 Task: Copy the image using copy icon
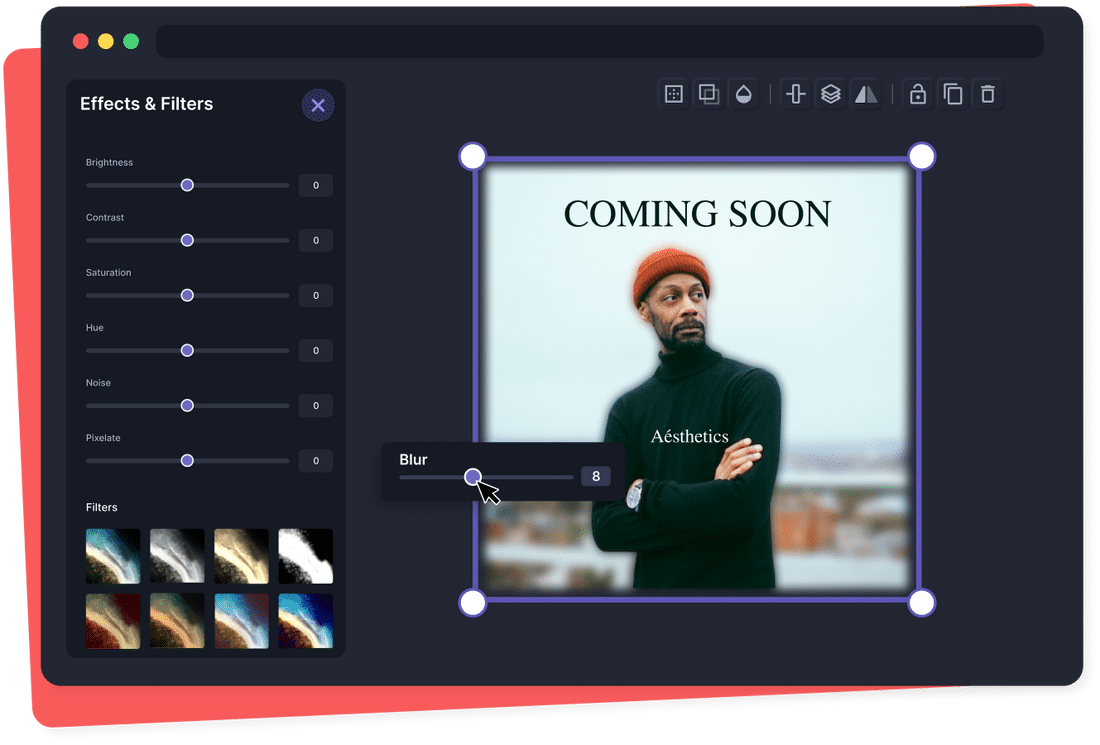(952, 93)
